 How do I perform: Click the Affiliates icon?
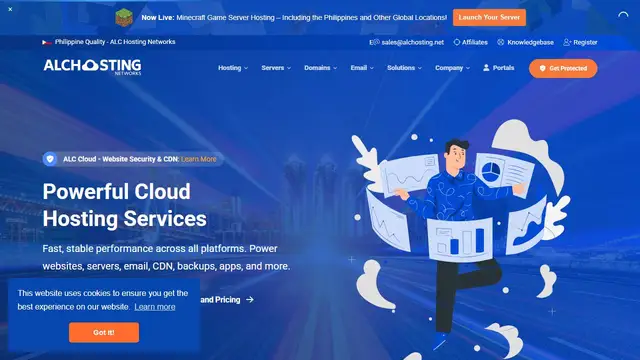456,42
